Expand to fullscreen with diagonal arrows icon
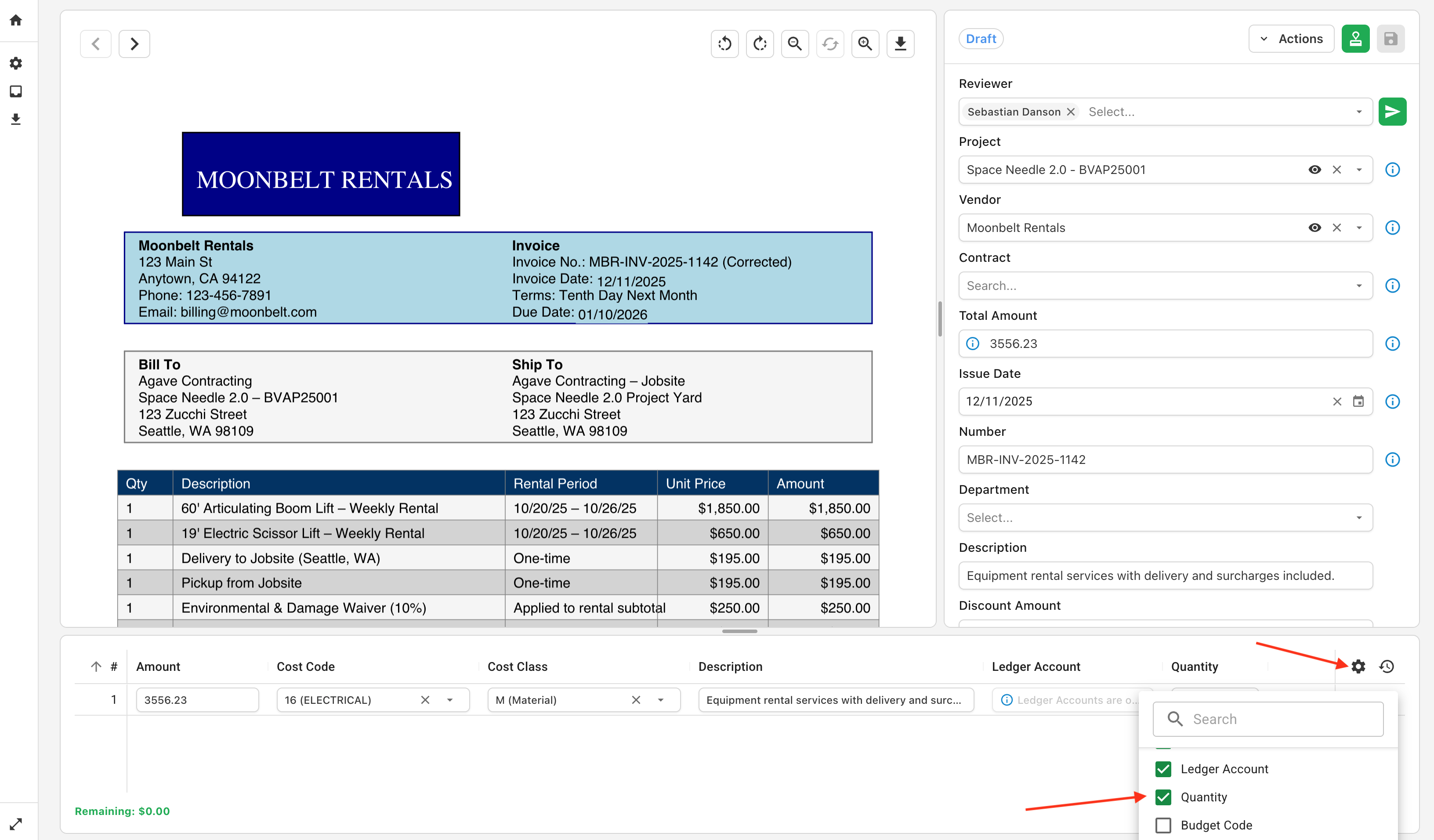 (16, 823)
